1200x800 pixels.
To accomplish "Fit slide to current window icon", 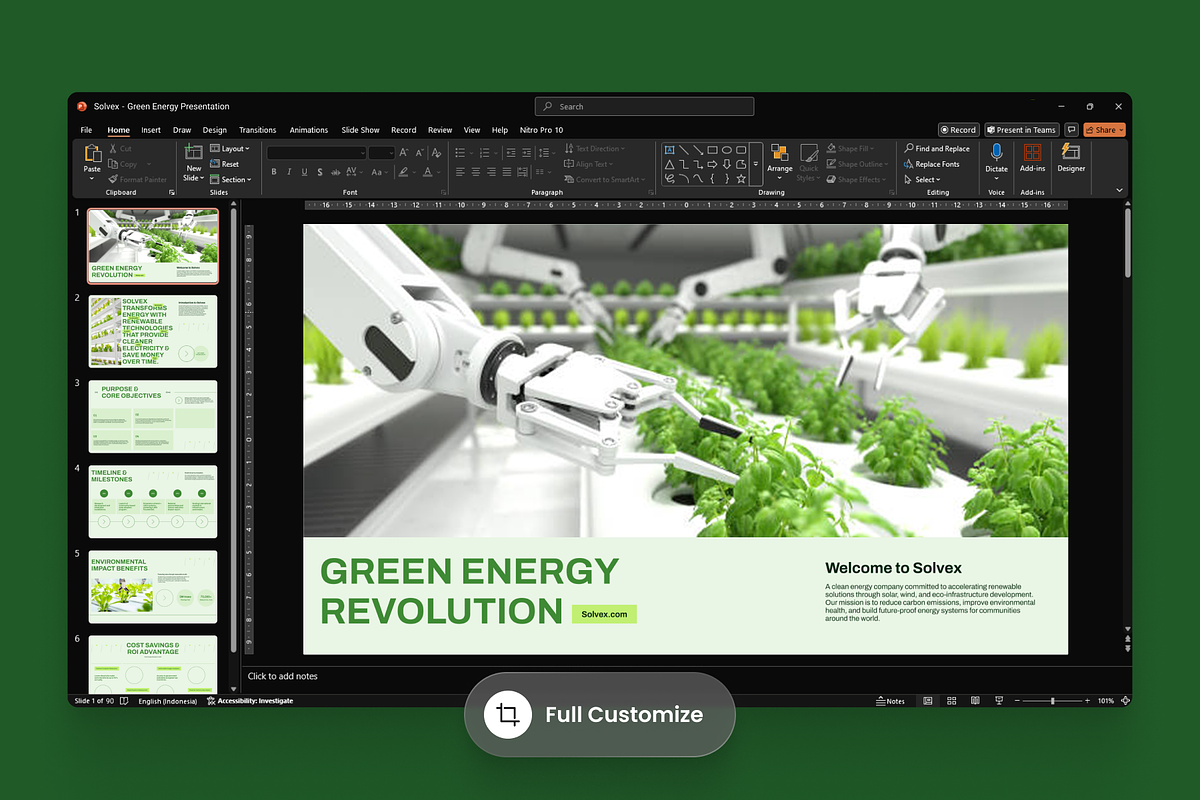I will [1125, 701].
